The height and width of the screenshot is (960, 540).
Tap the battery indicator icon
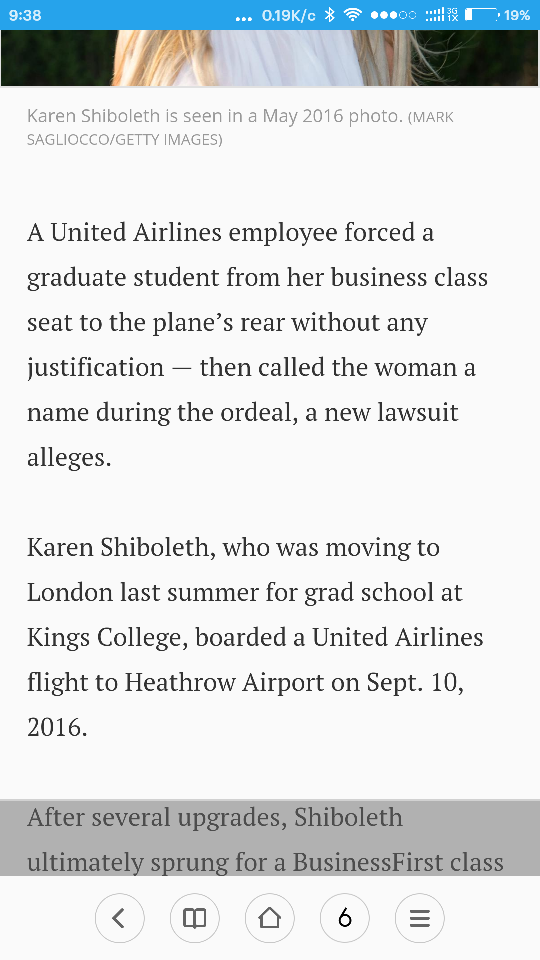click(x=482, y=15)
